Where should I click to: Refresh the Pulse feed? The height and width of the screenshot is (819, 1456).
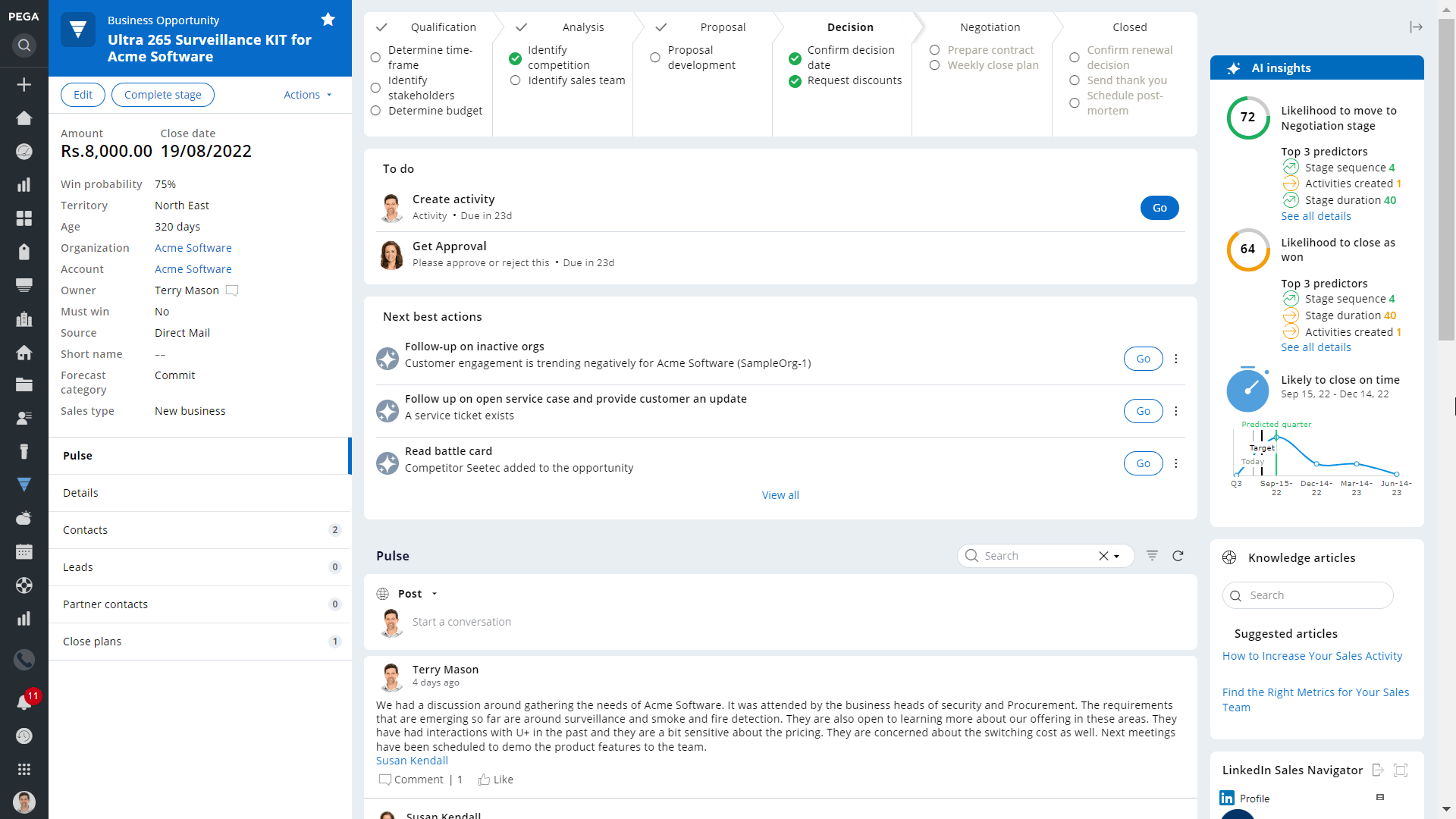click(x=1178, y=556)
